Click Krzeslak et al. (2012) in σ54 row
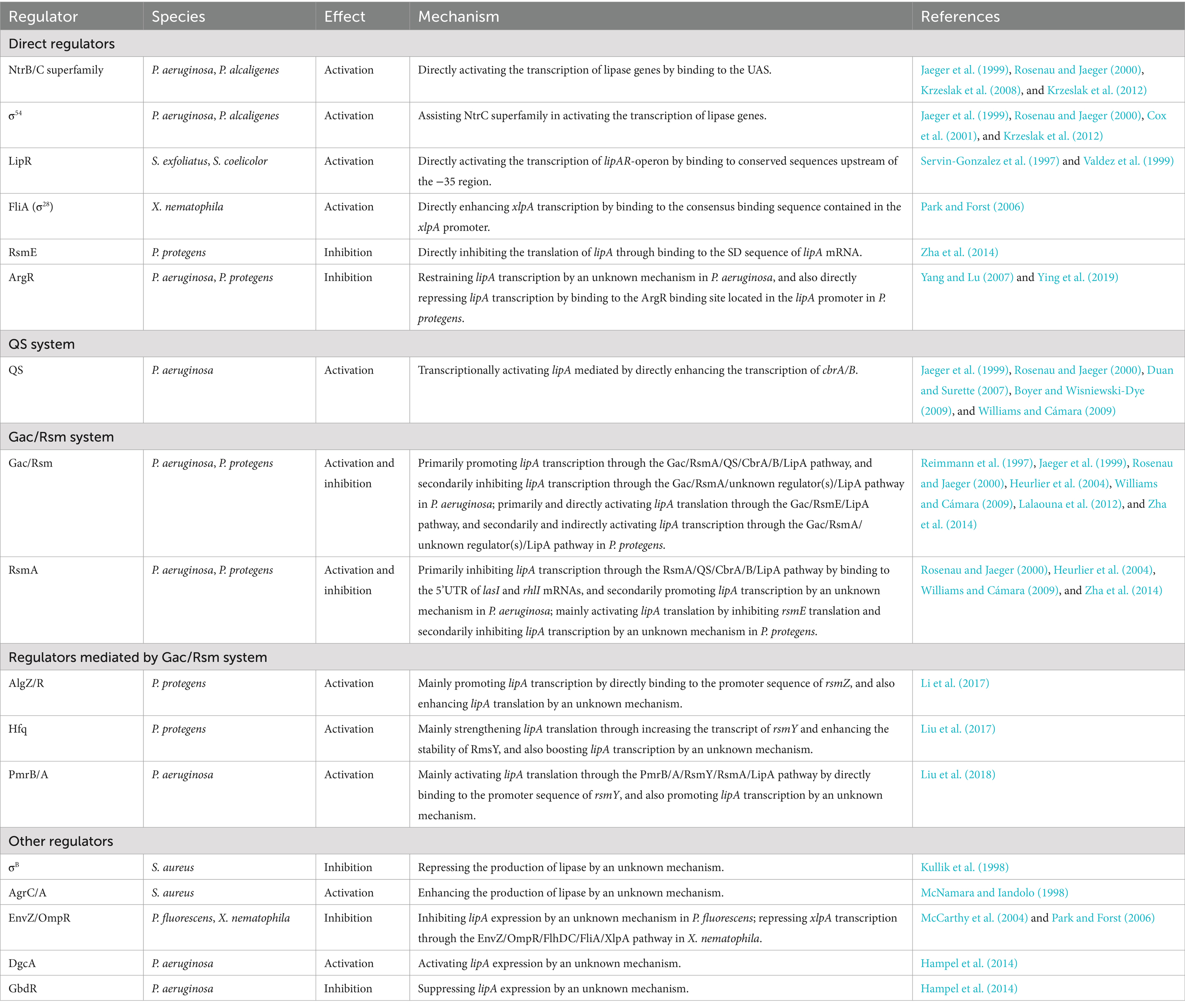This screenshot has width=1185, height=1008. tap(1053, 136)
